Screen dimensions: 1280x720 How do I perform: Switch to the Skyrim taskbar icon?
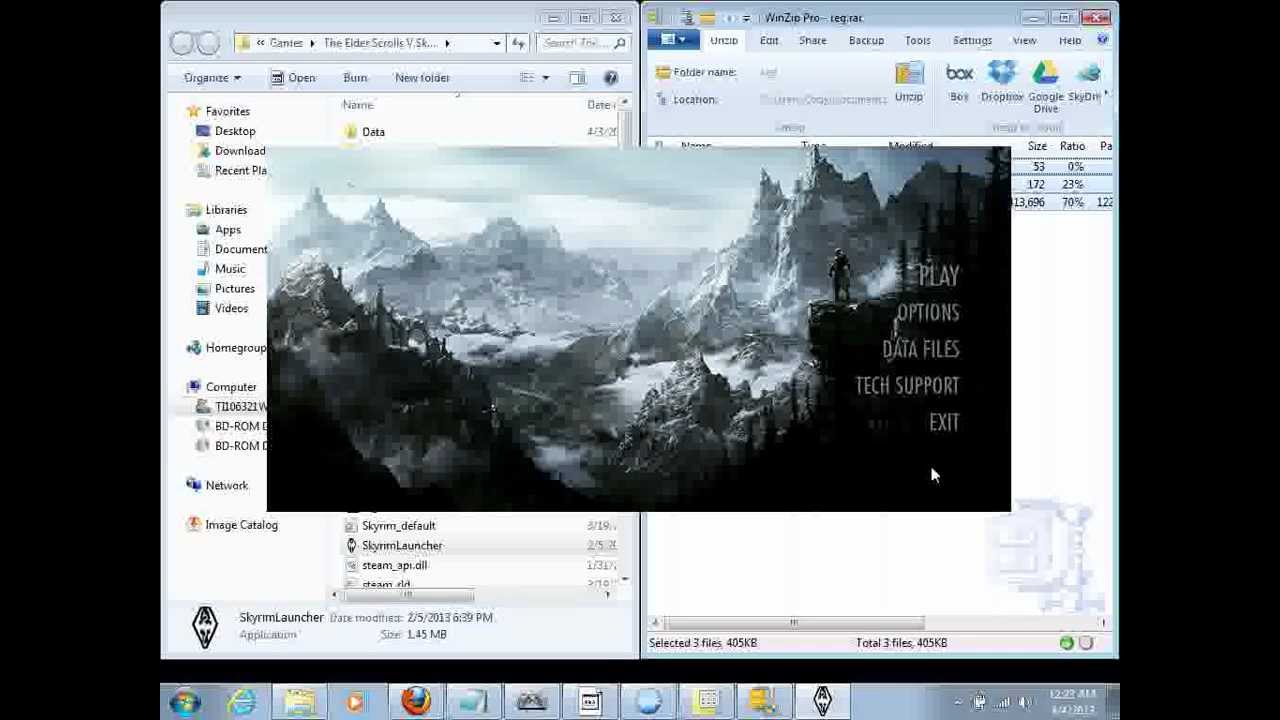822,702
